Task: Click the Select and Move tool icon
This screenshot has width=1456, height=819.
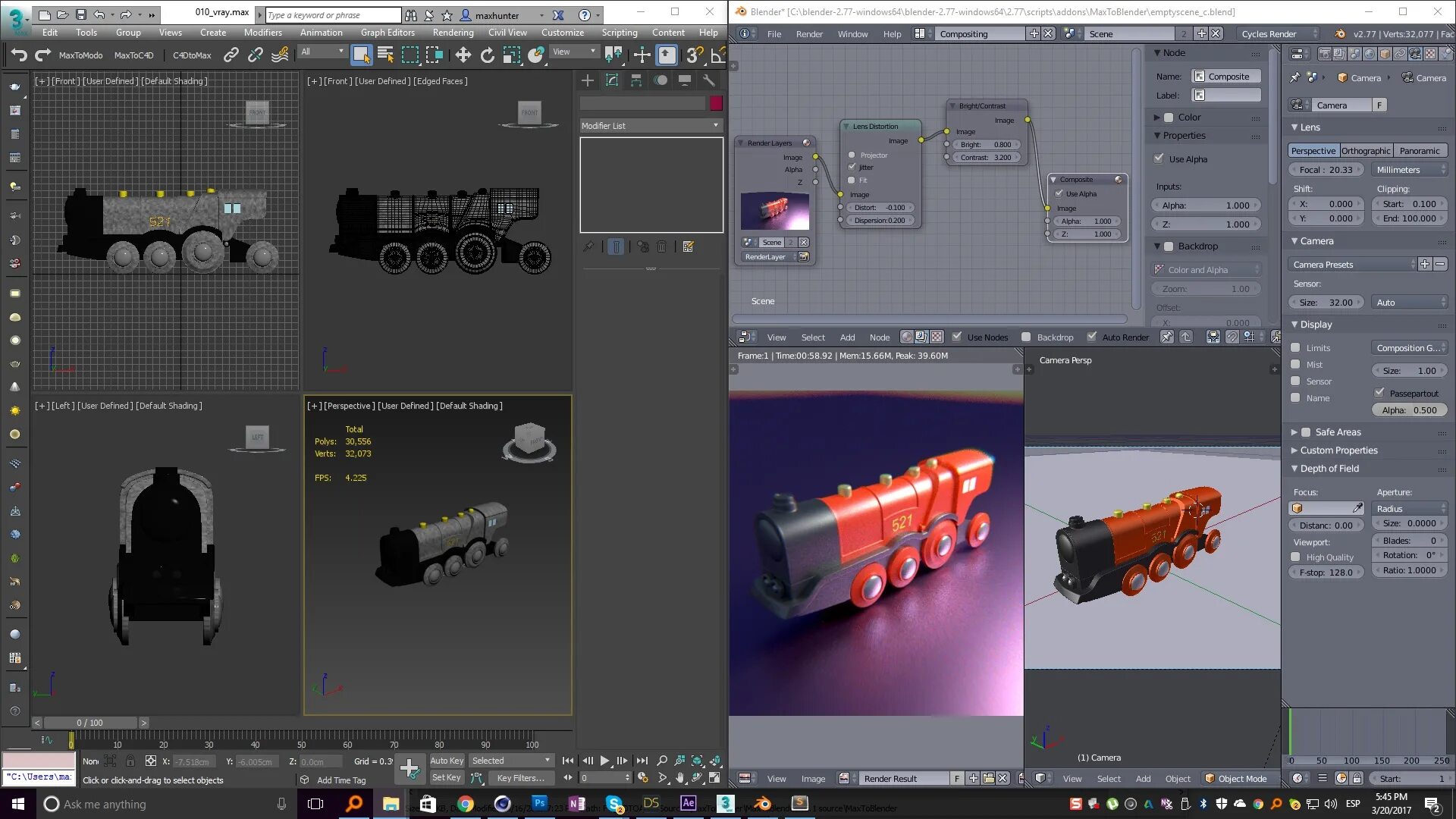Action: click(463, 55)
